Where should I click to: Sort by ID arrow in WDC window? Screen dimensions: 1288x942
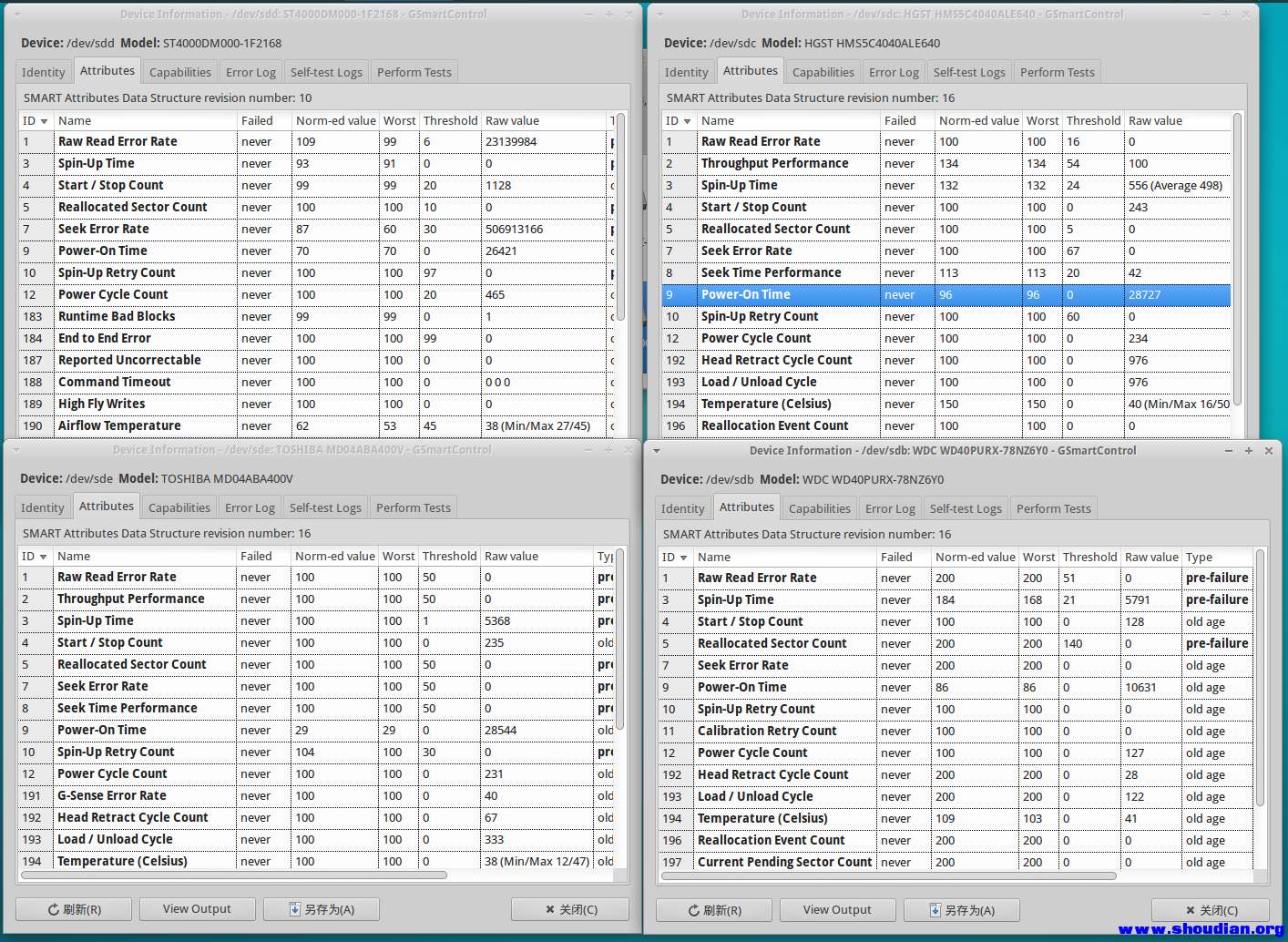[683, 558]
